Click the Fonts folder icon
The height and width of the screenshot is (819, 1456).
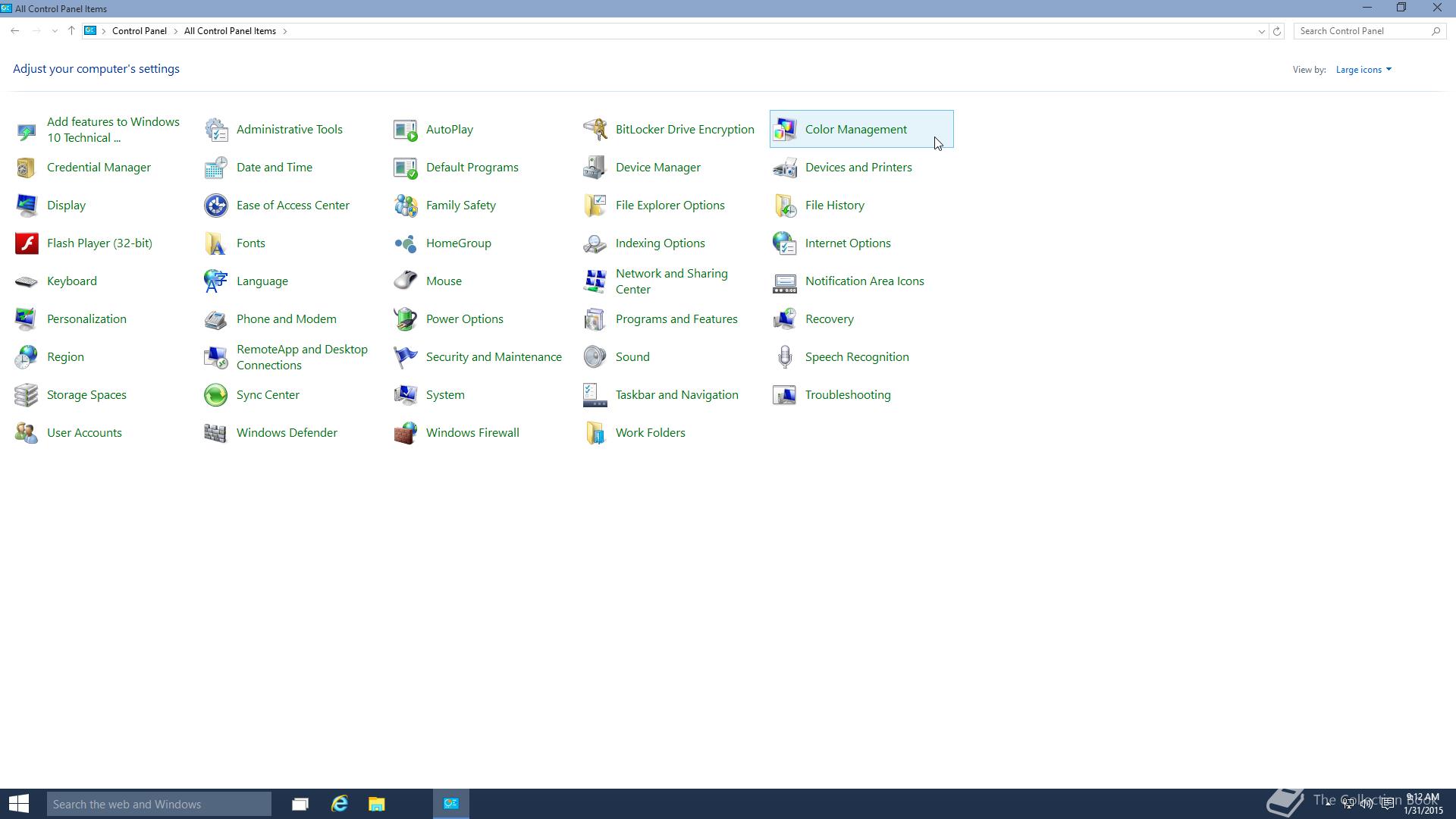216,243
